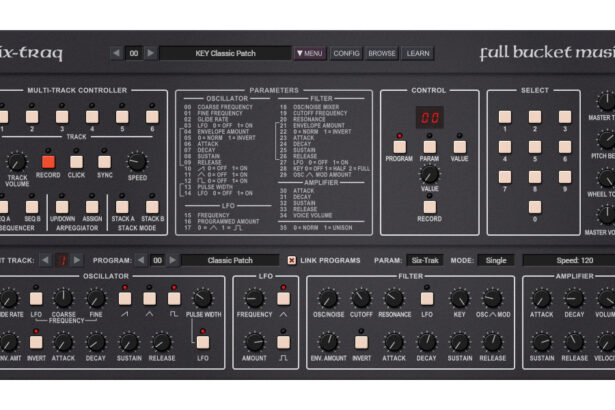Adjust the amplifier ATTACK knob
The width and height of the screenshot is (615, 410).
[x=541, y=299]
